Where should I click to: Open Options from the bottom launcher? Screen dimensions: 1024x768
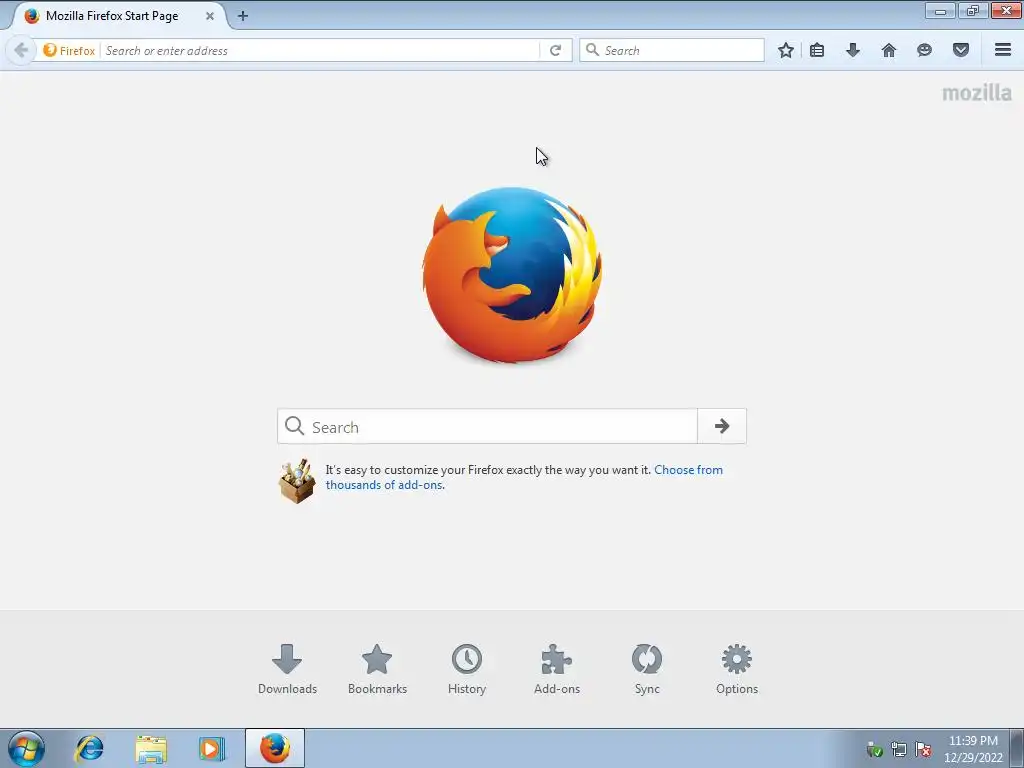[x=737, y=669]
